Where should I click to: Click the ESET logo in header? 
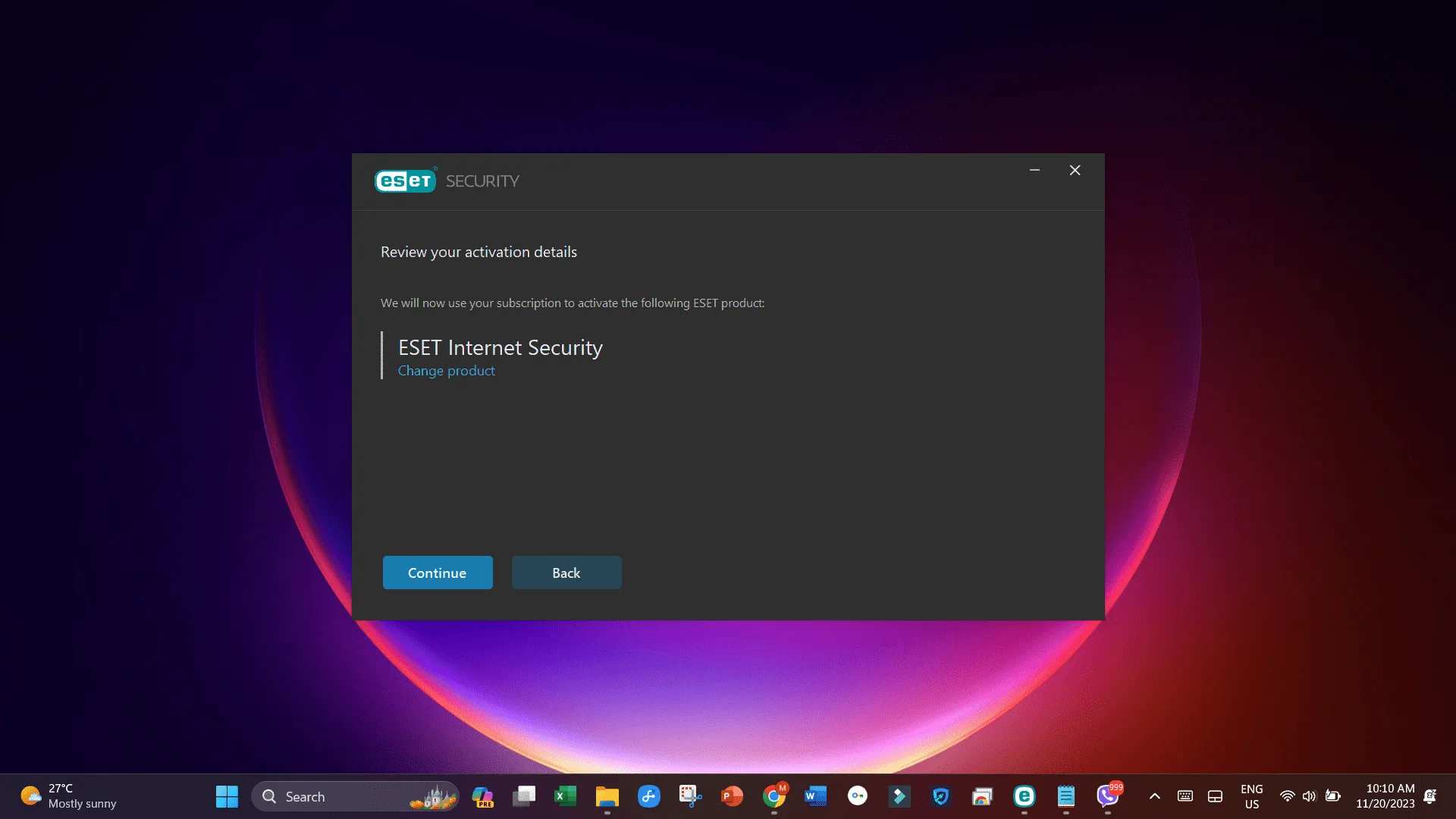(406, 180)
